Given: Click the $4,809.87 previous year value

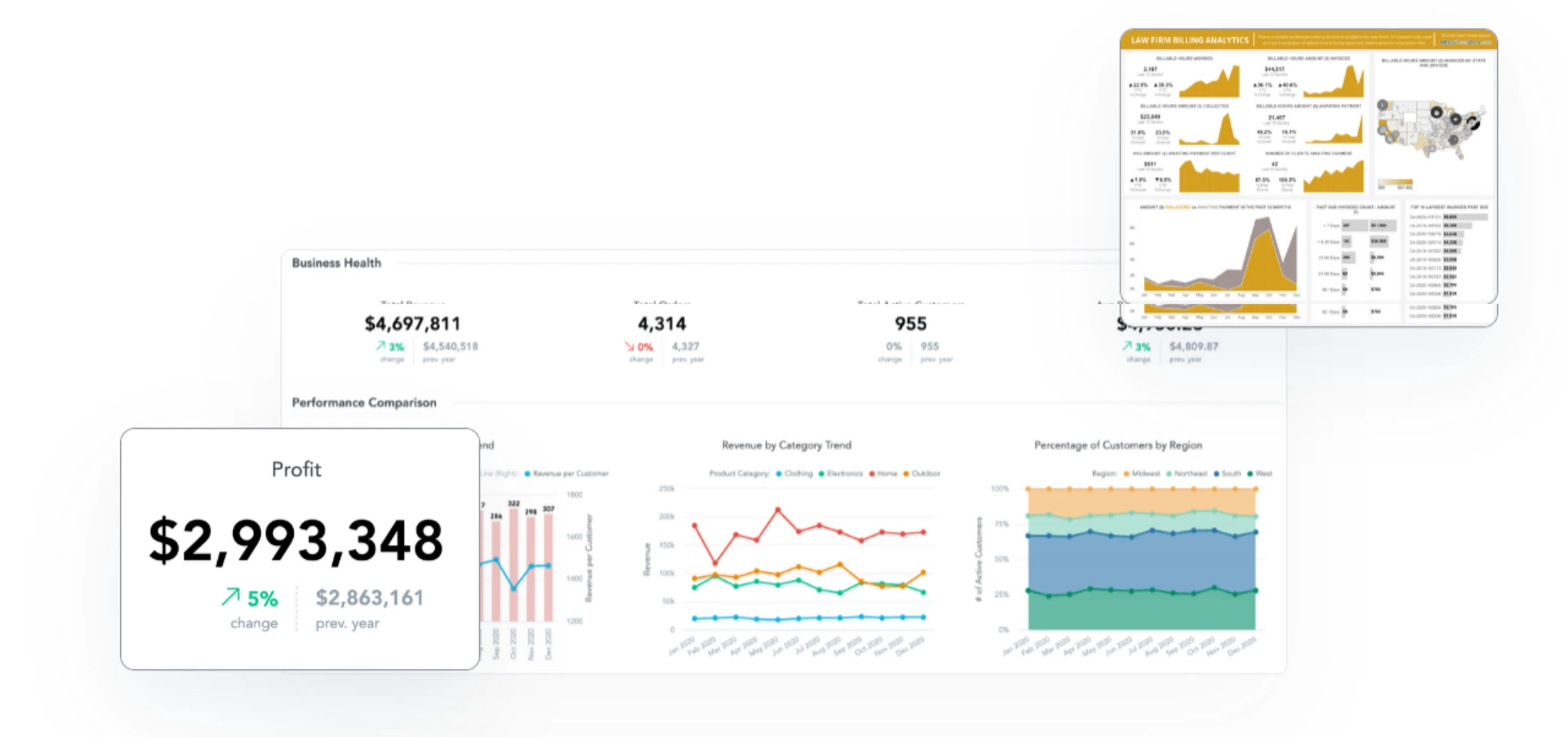Looking at the screenshot, I should click(x=1193, y=346).
